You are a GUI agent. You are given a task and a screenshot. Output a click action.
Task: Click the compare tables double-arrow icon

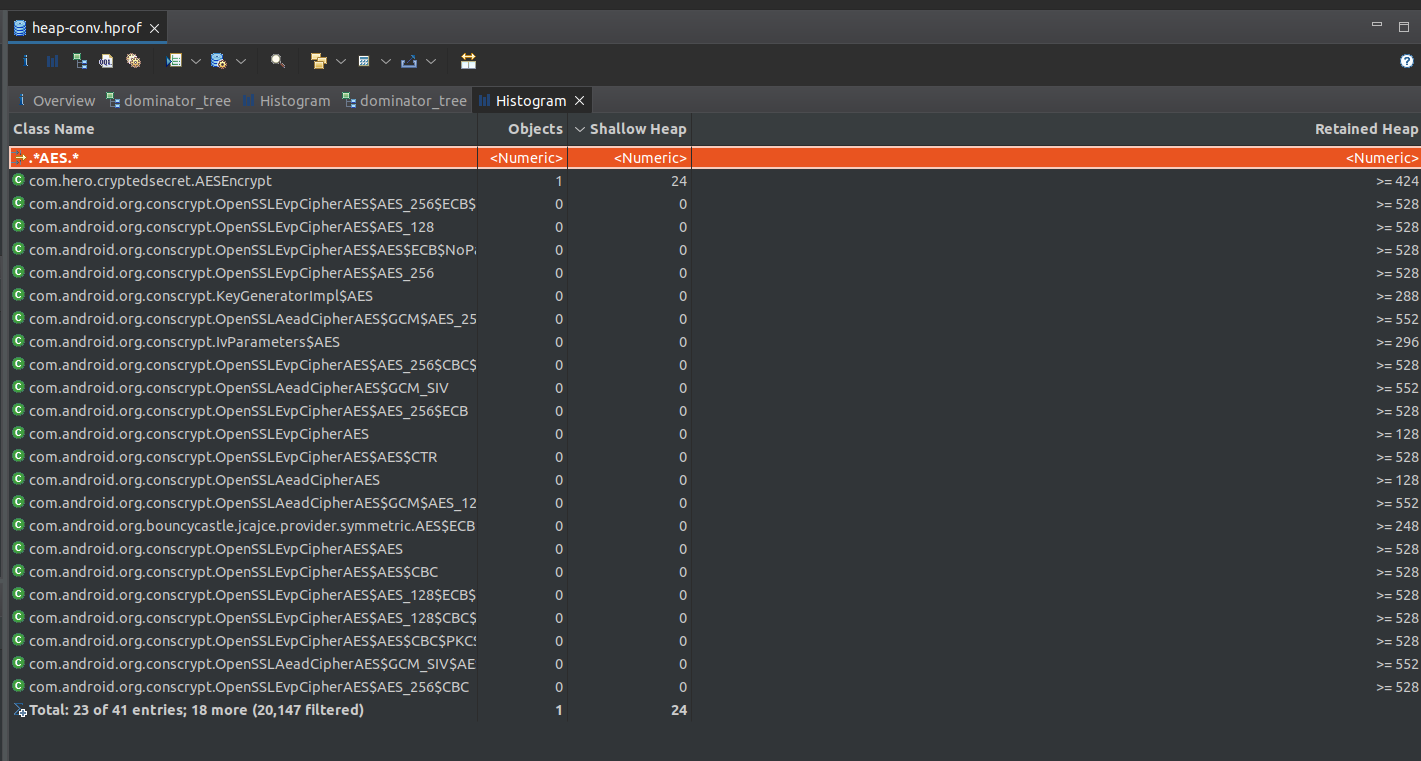point(468,61)
